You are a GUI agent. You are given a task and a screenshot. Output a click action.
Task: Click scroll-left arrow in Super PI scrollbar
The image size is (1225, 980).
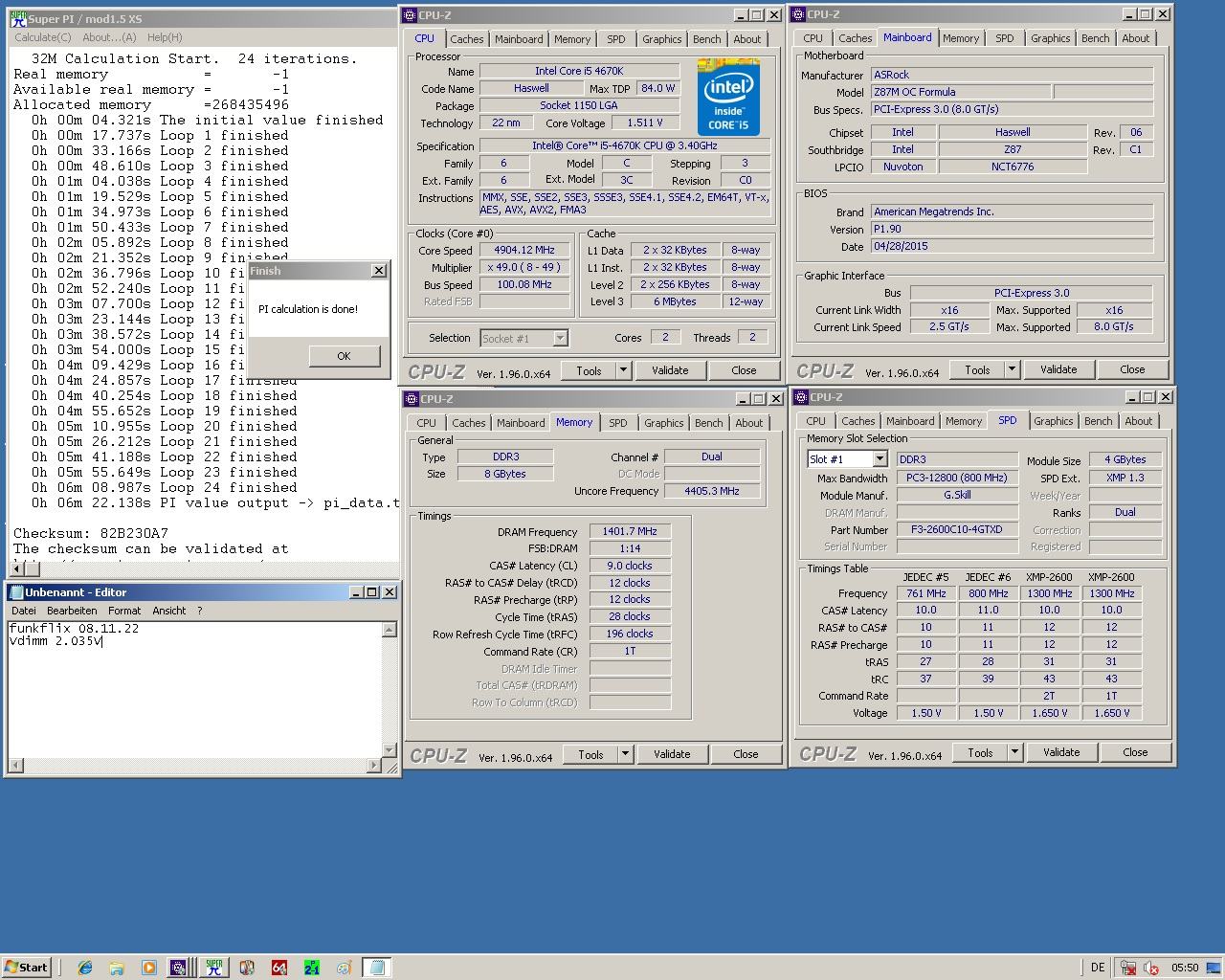tap(17, 568)
